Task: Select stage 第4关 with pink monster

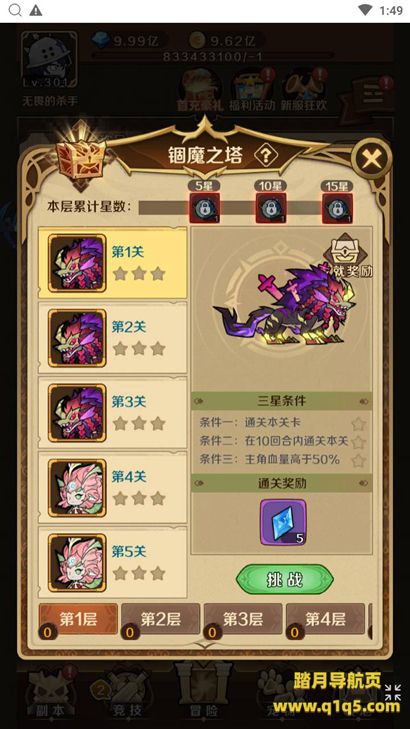Action: click(x=112, y=488)
